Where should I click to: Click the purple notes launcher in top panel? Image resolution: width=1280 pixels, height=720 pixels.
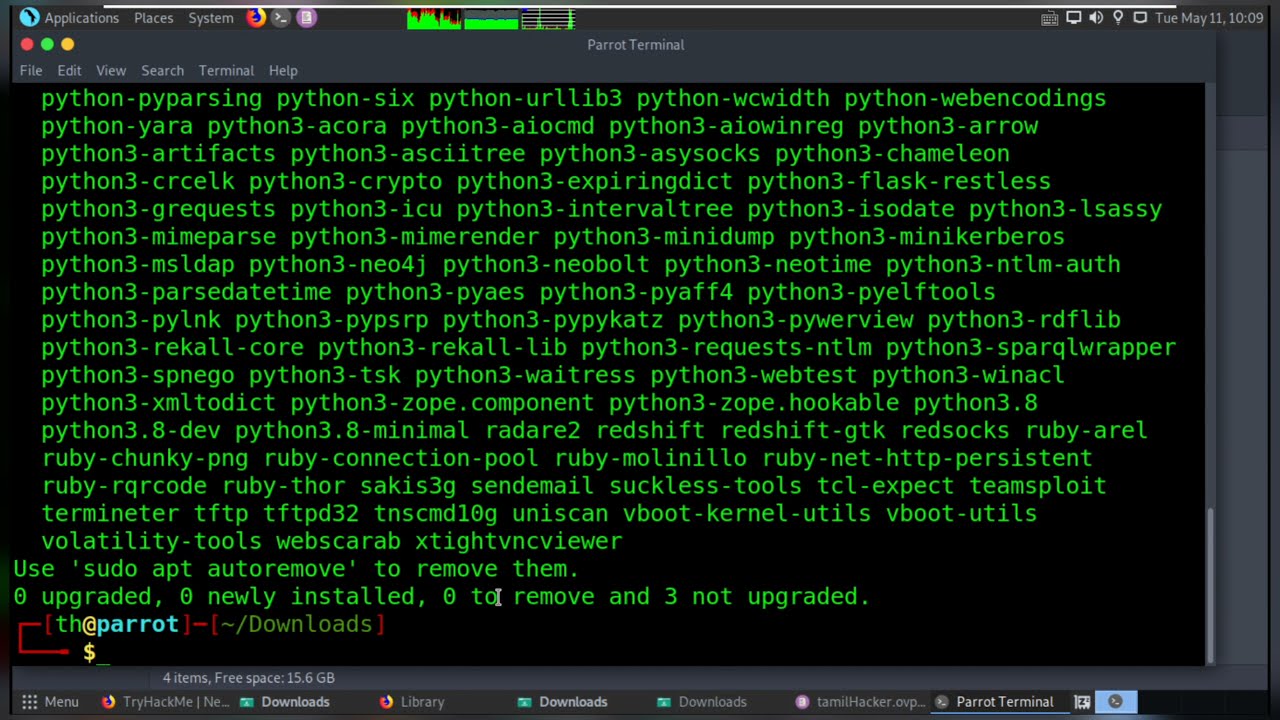tap(307, 17)
